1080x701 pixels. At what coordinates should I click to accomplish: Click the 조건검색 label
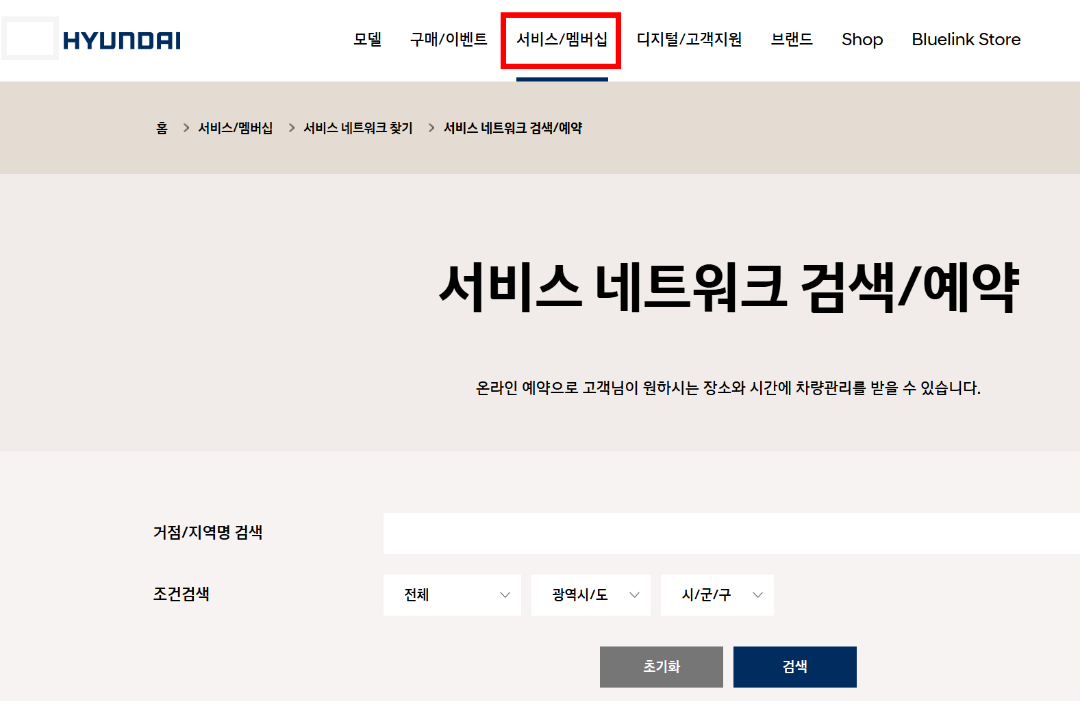point(181,594)
